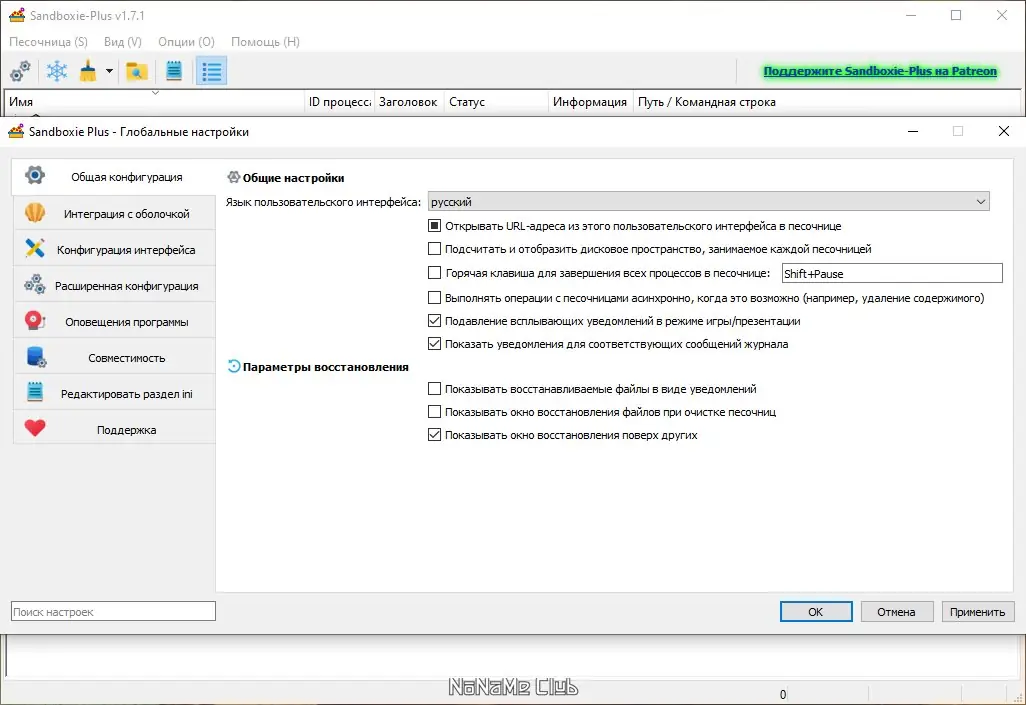Click the crossed pencil icon for Конфигурация интерфейса
Image resolution: width=1026 pixels, height=705 pixels.
tap(35, 249)
